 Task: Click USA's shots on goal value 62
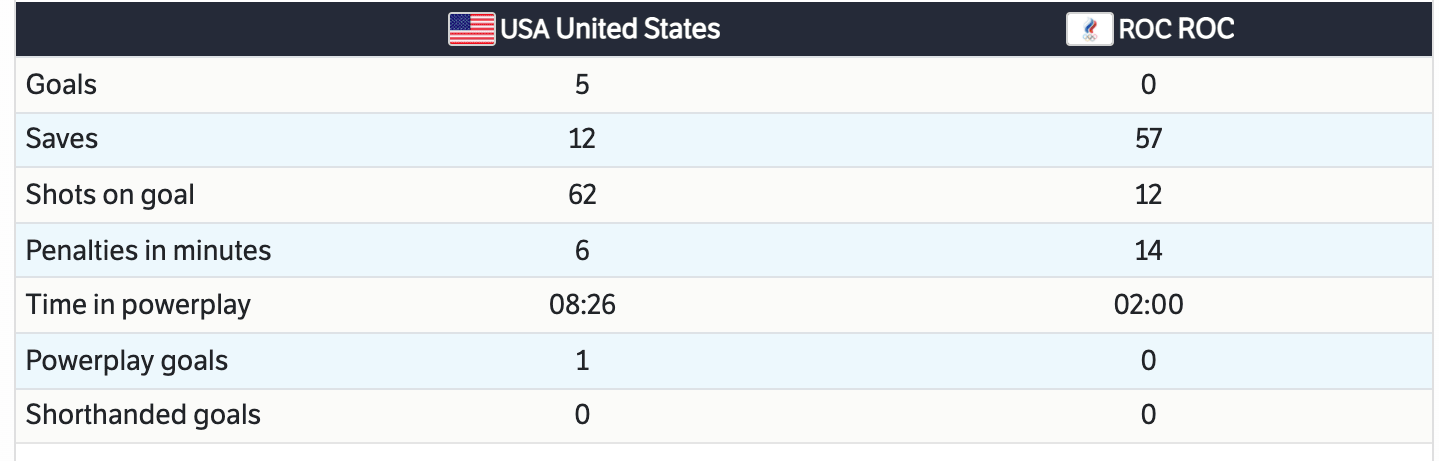[582, 195]
